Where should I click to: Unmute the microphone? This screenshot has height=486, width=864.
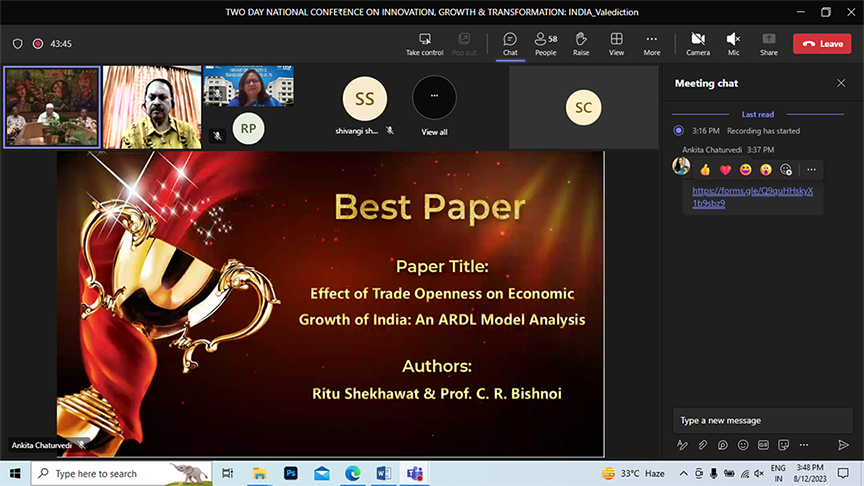tap(733, 43)
